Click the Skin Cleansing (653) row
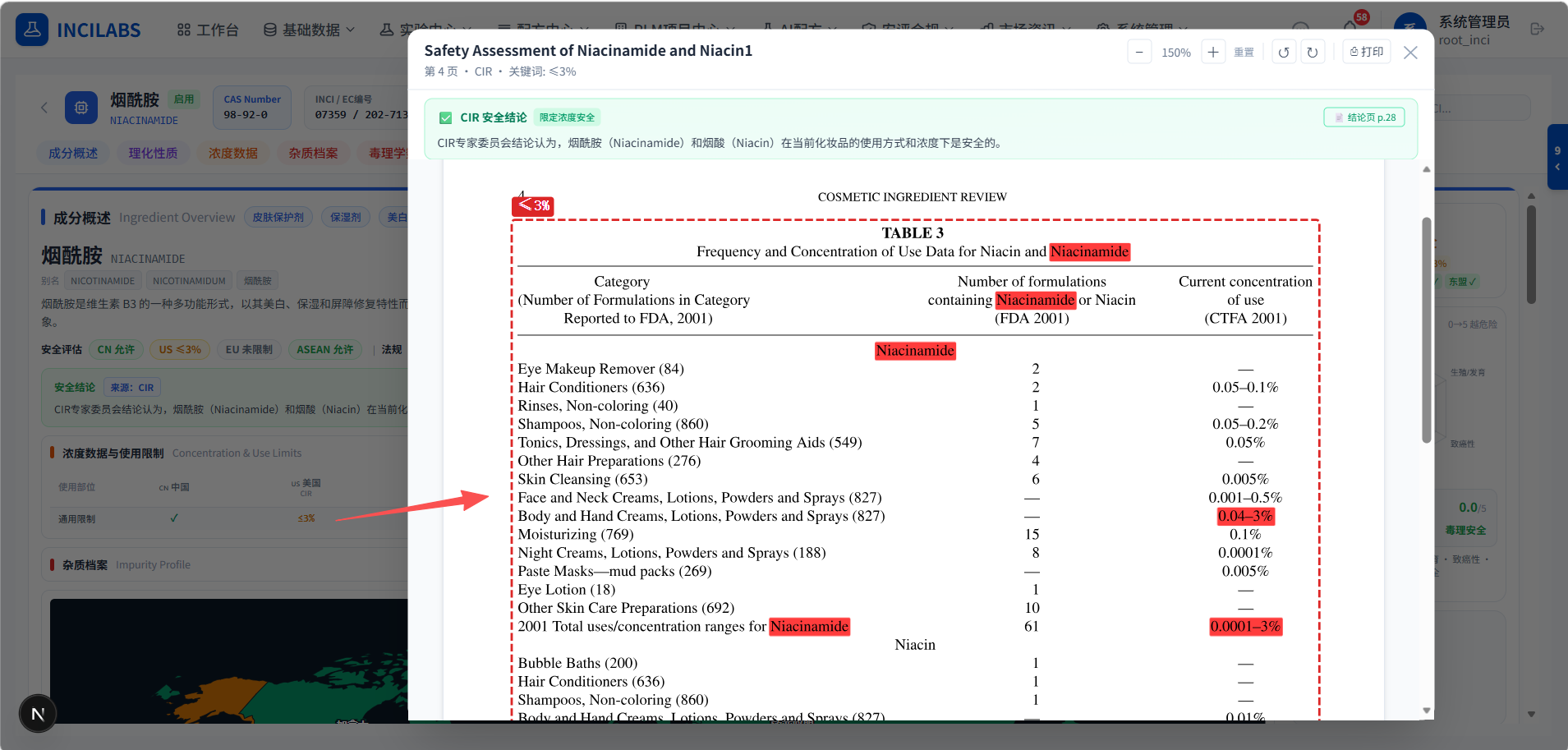1568x750 pixels. click(914, 479)
